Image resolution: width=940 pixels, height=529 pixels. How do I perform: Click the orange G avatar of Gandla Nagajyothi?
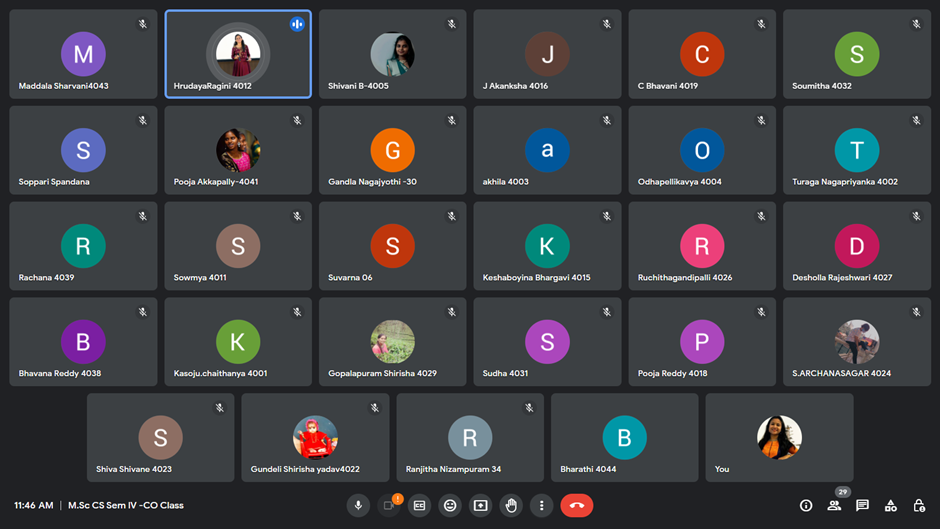point(393,150)
